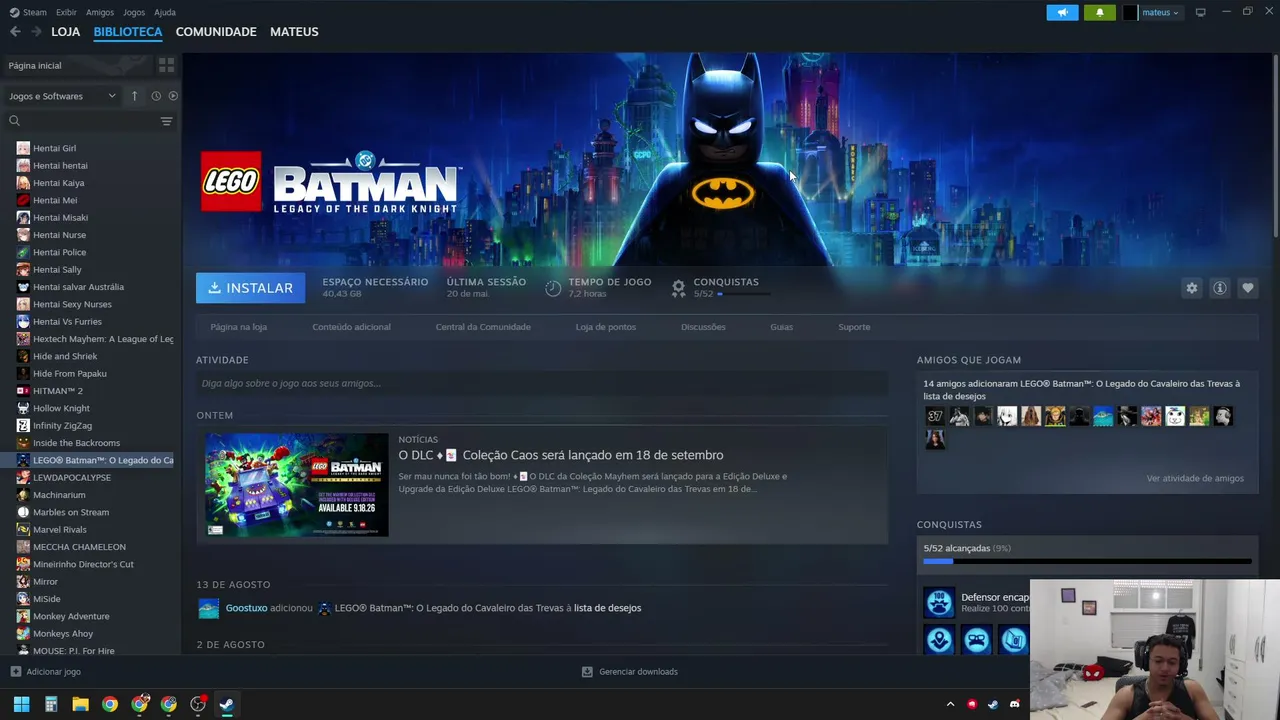Go to the LOJA tab
Image resolution: width=1280 pixels, height=720 pixels.
[x=66, y=32]
